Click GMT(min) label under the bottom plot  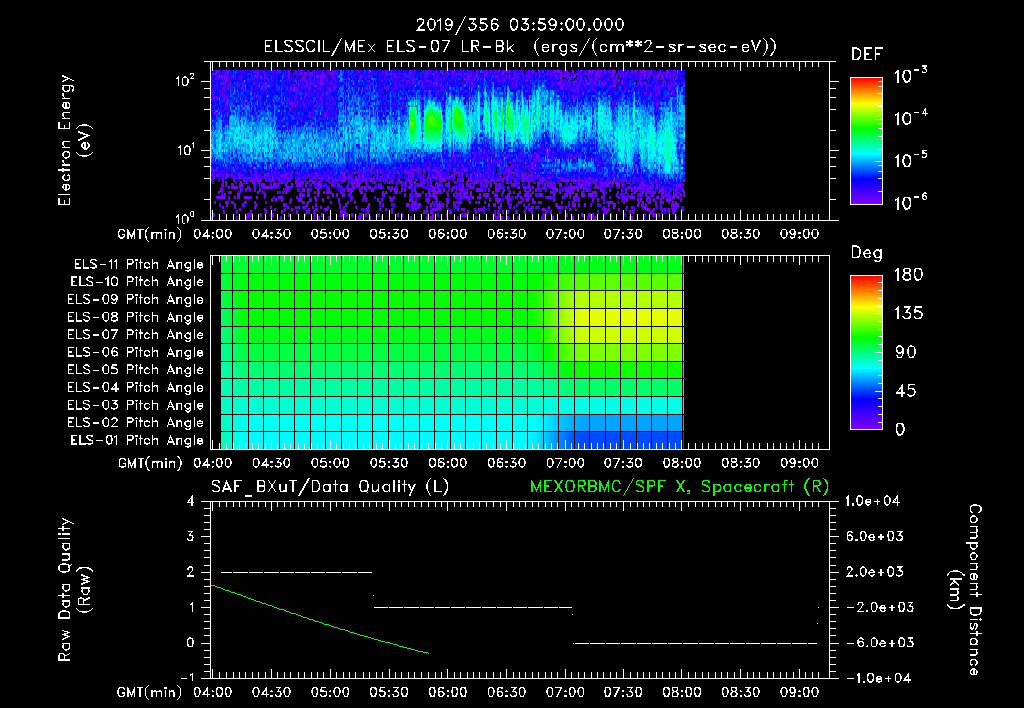pos(150,692)
